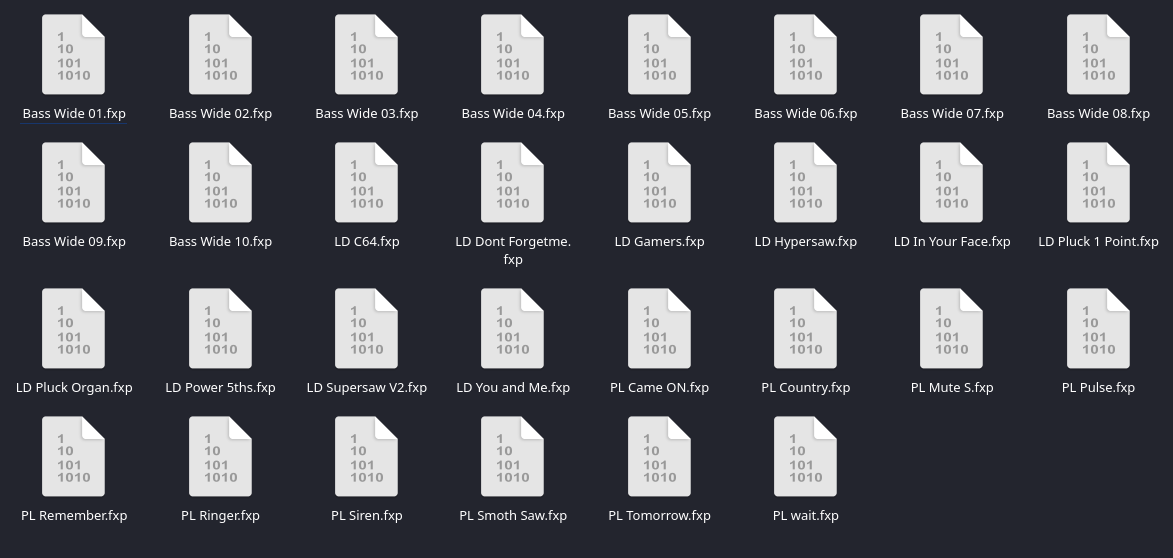Highlight the Bass Wide 10.fxp file icon
The width and height of the screenshot is (1173, 558).
(x=220, y=183)
